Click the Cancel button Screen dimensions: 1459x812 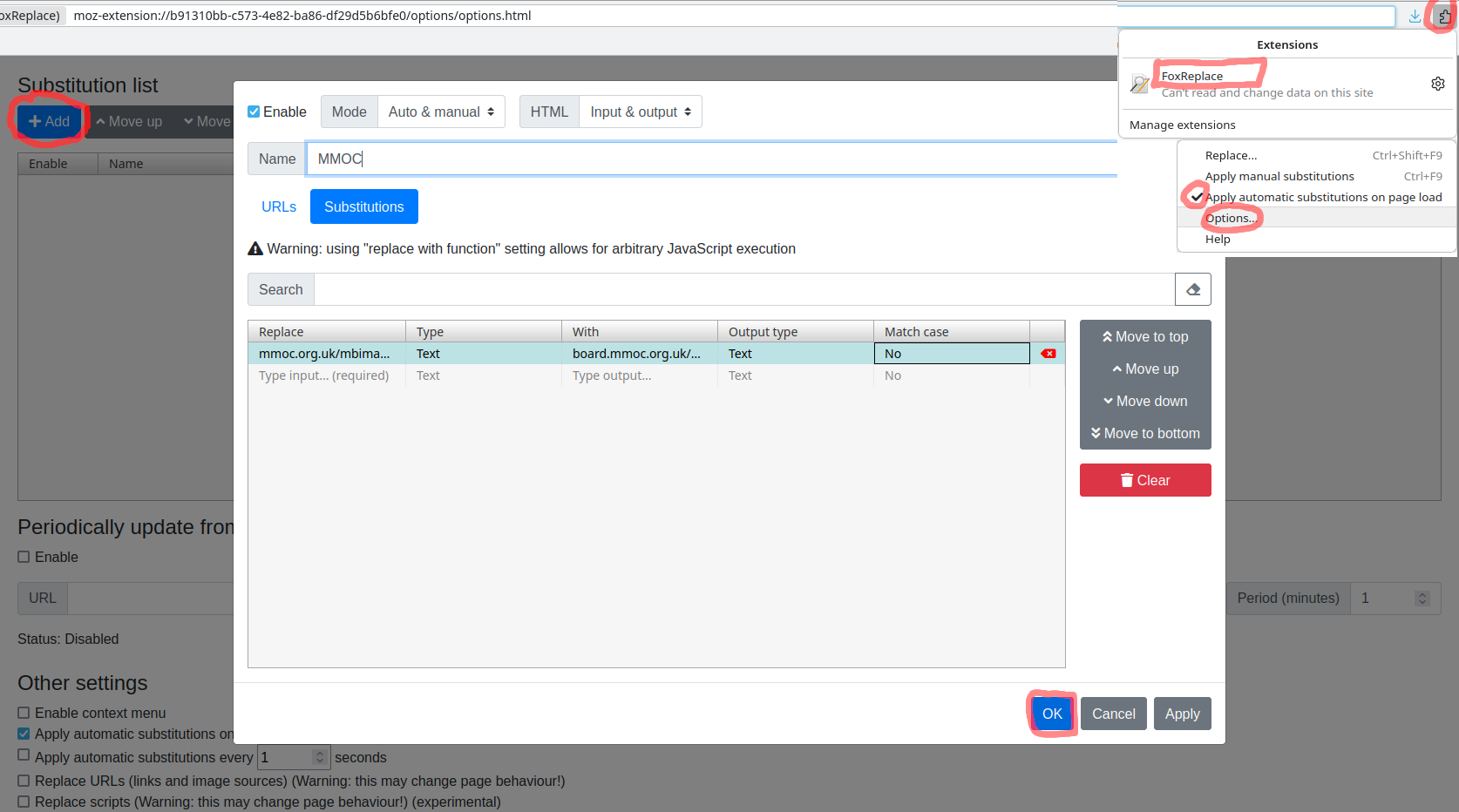pyautogui.click(x=1114, y=714)
